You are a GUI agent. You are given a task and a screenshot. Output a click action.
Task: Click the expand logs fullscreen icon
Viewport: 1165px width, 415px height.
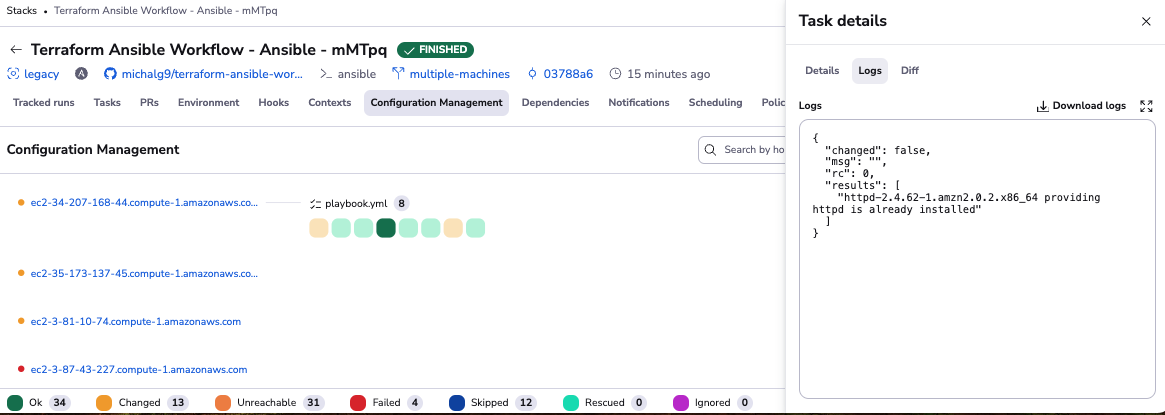point(1146,106)
